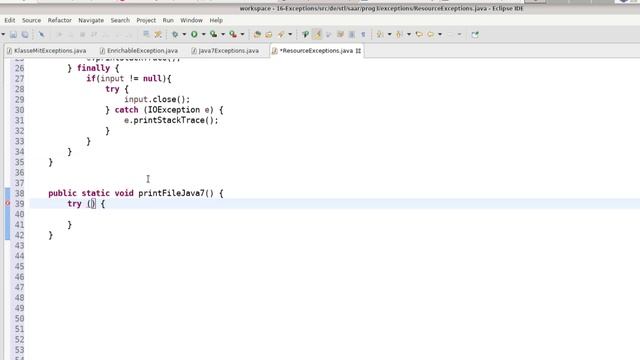Image resolution: width=640 pixels, height=360 pixels.
Task: Open the Window menu
Action: (x=191, y=20)
